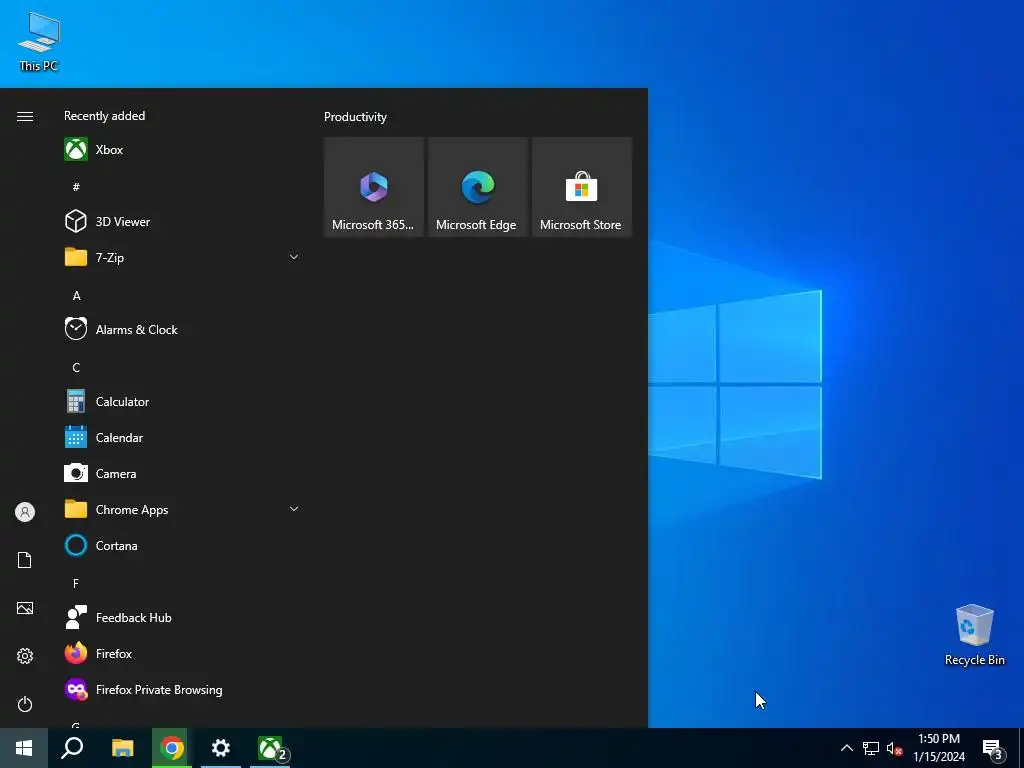Image resolution: width=1024 pixels, height=768 pixels.
Task: Switch to Chrome on taskbar
Action: (172, 748)
